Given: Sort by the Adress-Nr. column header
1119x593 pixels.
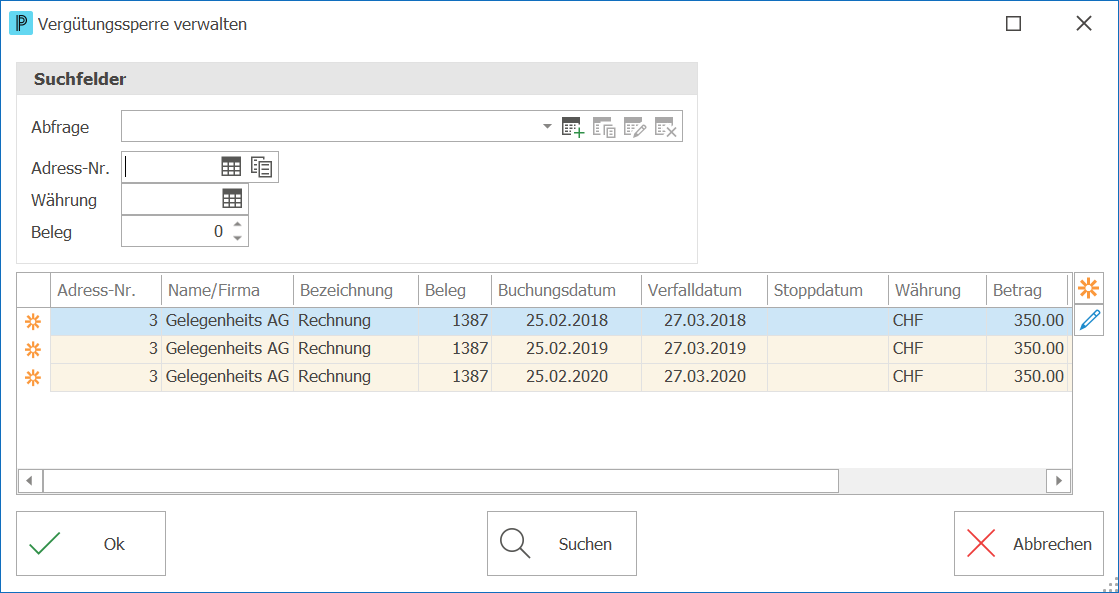Looking at the screenshot, I should [106, 290].
